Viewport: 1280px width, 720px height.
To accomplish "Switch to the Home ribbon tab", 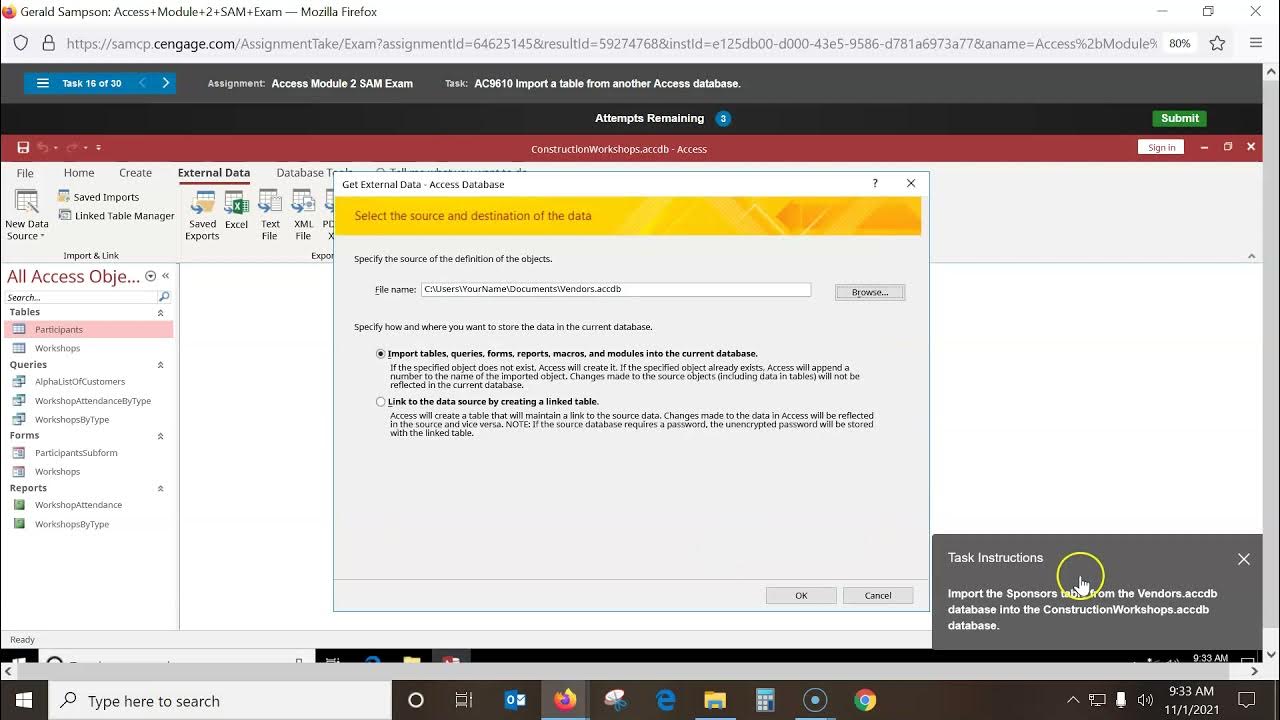I will pos(79,173).
